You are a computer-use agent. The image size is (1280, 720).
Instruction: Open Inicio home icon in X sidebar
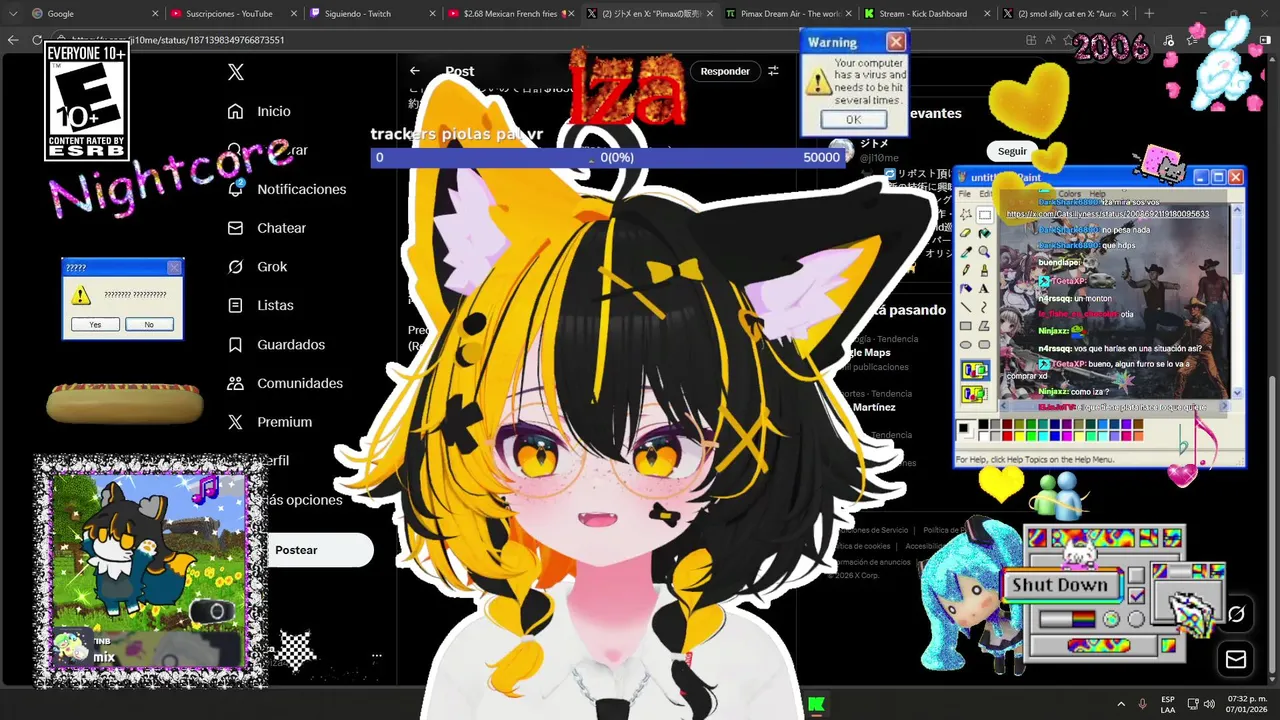point(235,111)
